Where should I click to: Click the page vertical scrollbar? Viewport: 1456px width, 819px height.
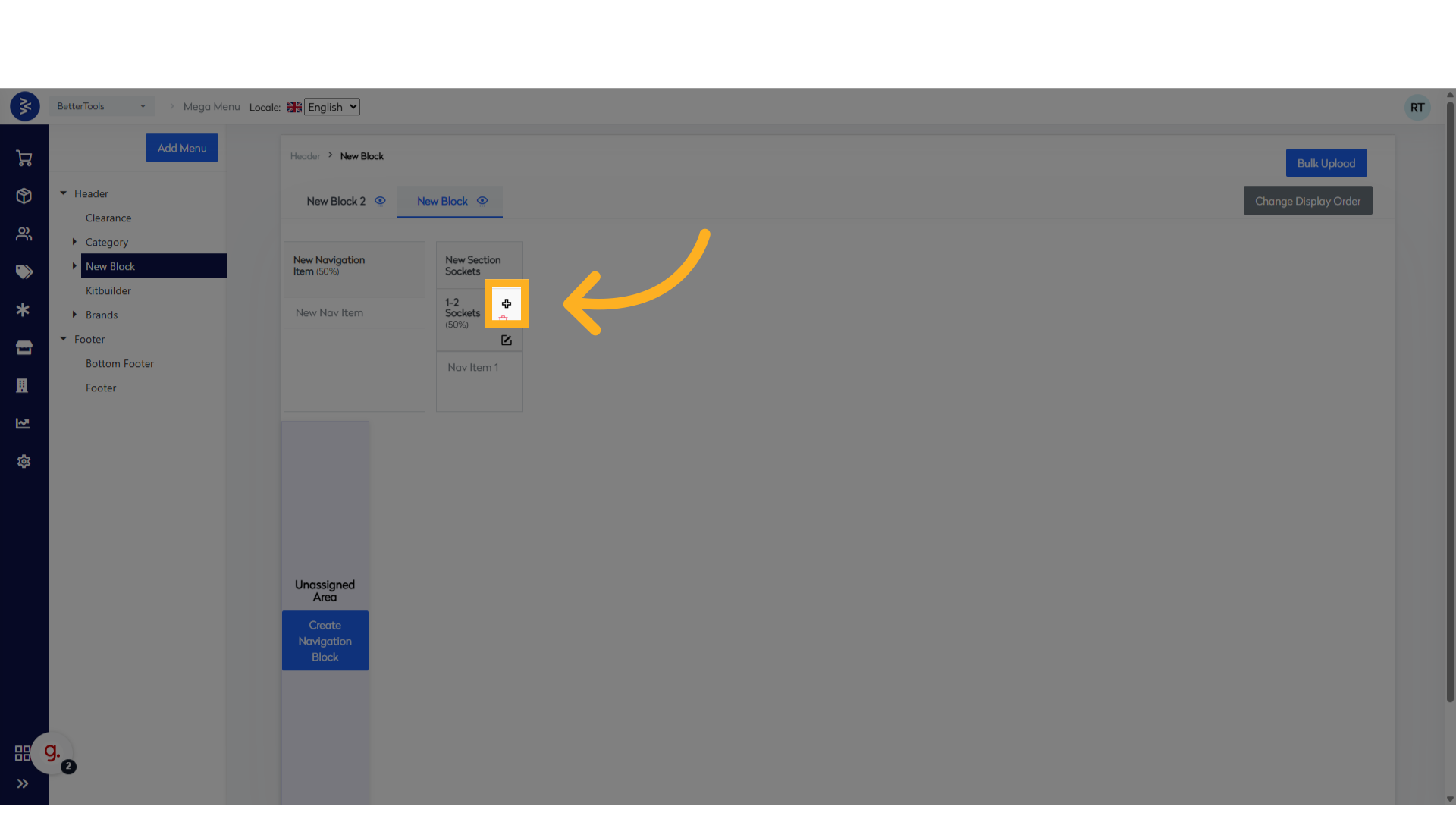click(x=1450, y=402)
